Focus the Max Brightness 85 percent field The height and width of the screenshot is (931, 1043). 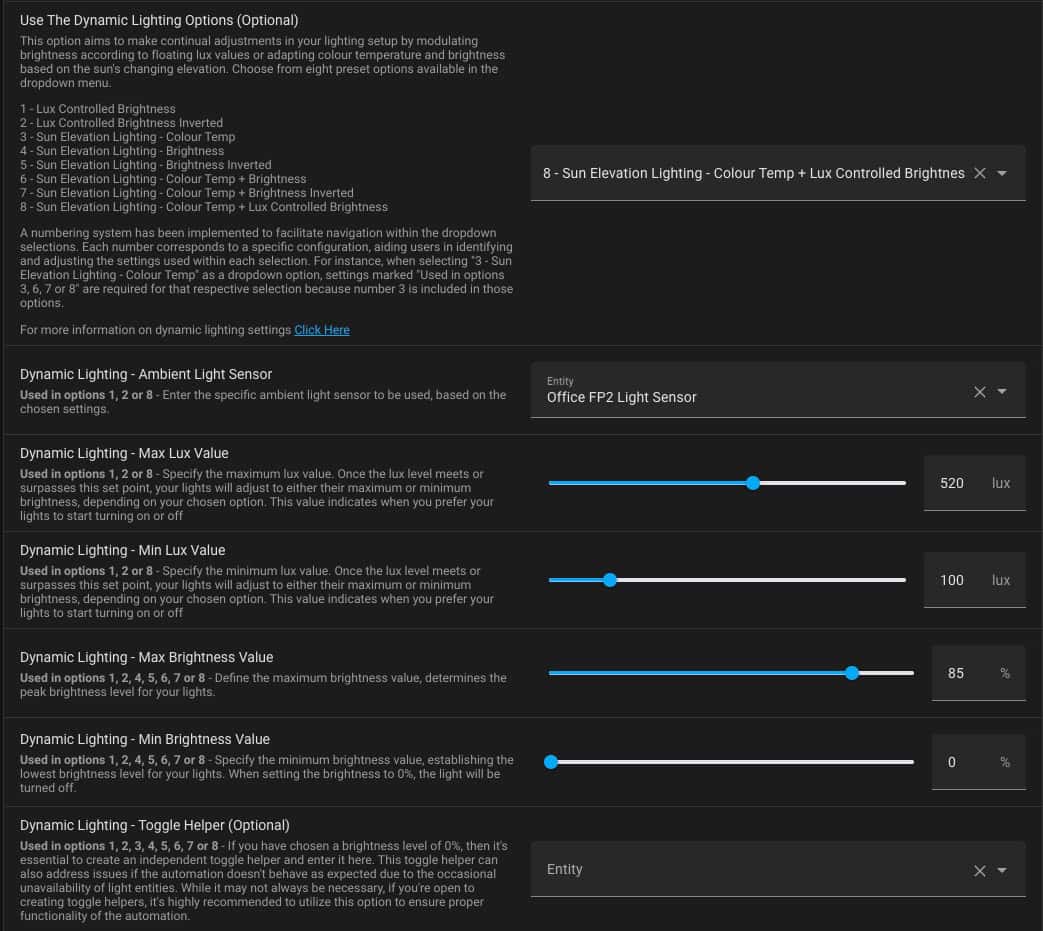[x=978, y=674]
